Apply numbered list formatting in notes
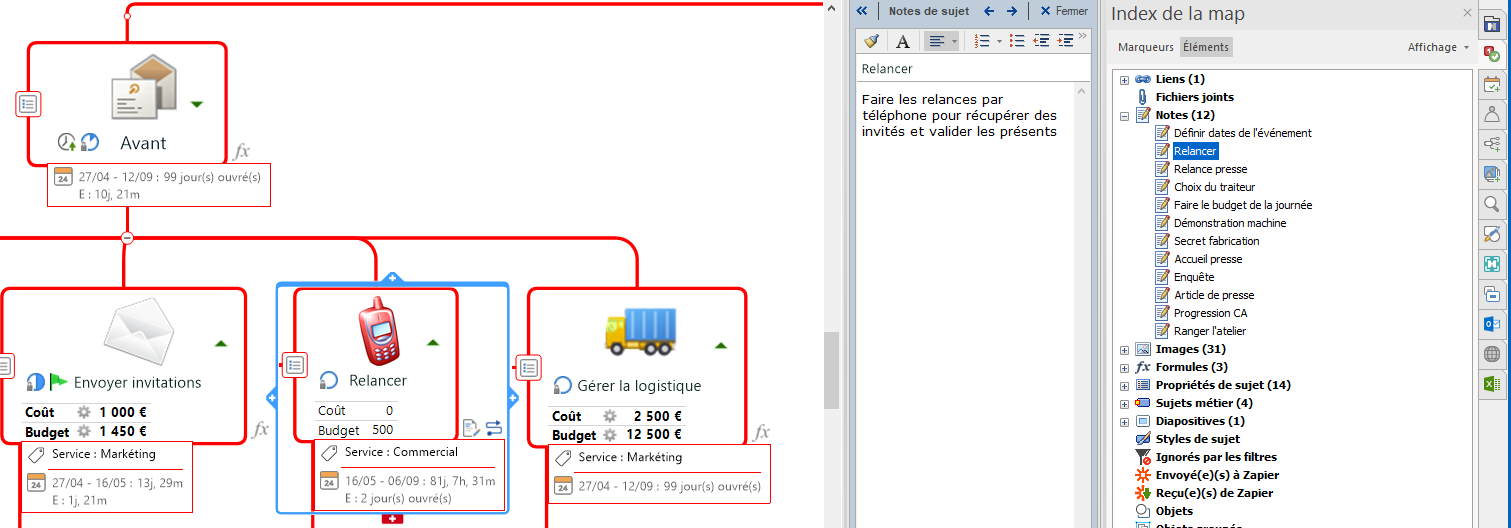1511x528 pixels. (982, 41)
